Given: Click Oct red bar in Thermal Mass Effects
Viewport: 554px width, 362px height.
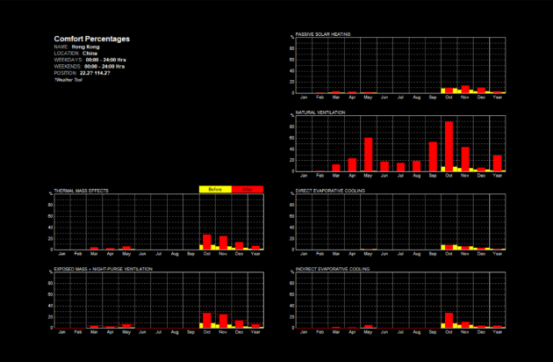Looking at the screenshot, I should tap(207, 242).
